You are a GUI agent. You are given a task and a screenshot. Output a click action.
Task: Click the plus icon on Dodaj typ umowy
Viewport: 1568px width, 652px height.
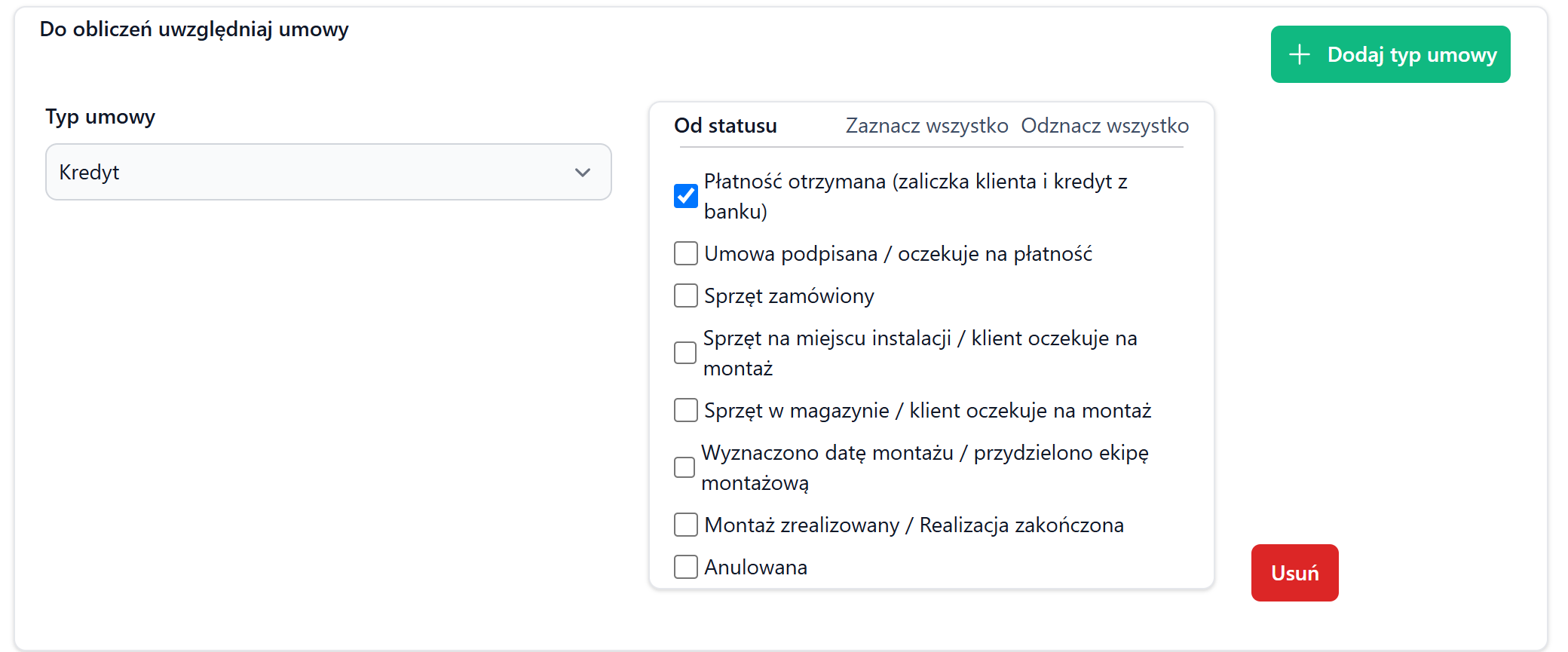[1299, 54]
